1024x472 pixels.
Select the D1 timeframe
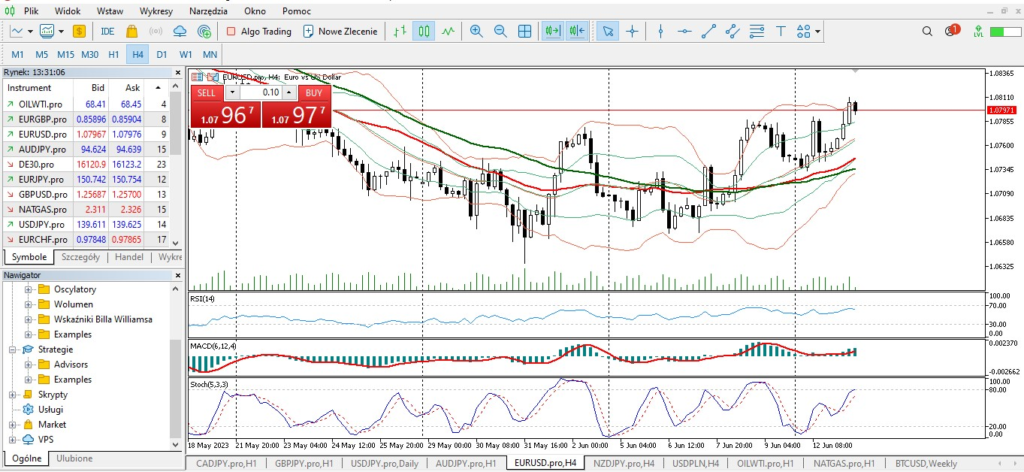pos(161,53)
